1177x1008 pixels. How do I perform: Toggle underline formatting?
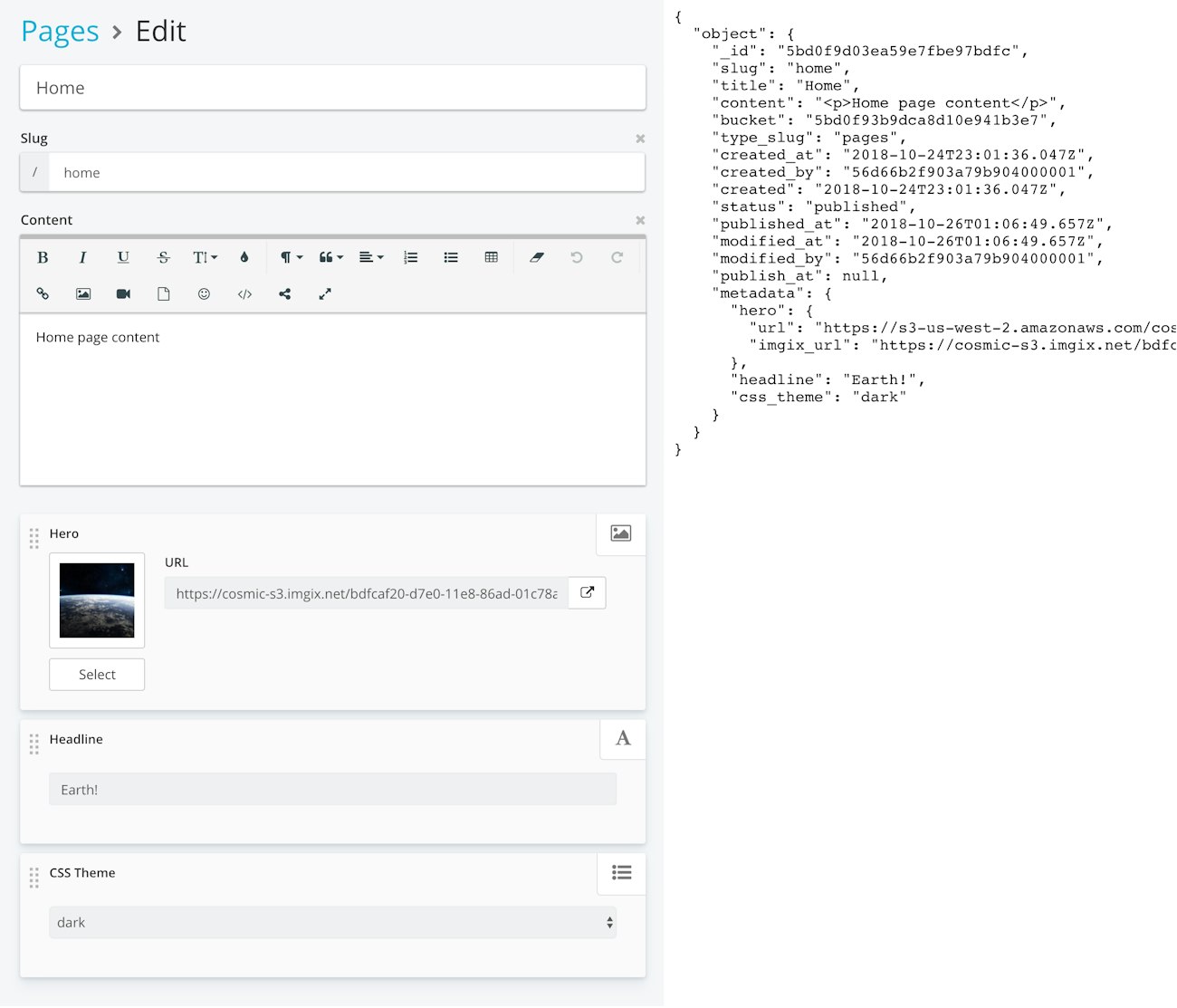[x=123, y=257]
